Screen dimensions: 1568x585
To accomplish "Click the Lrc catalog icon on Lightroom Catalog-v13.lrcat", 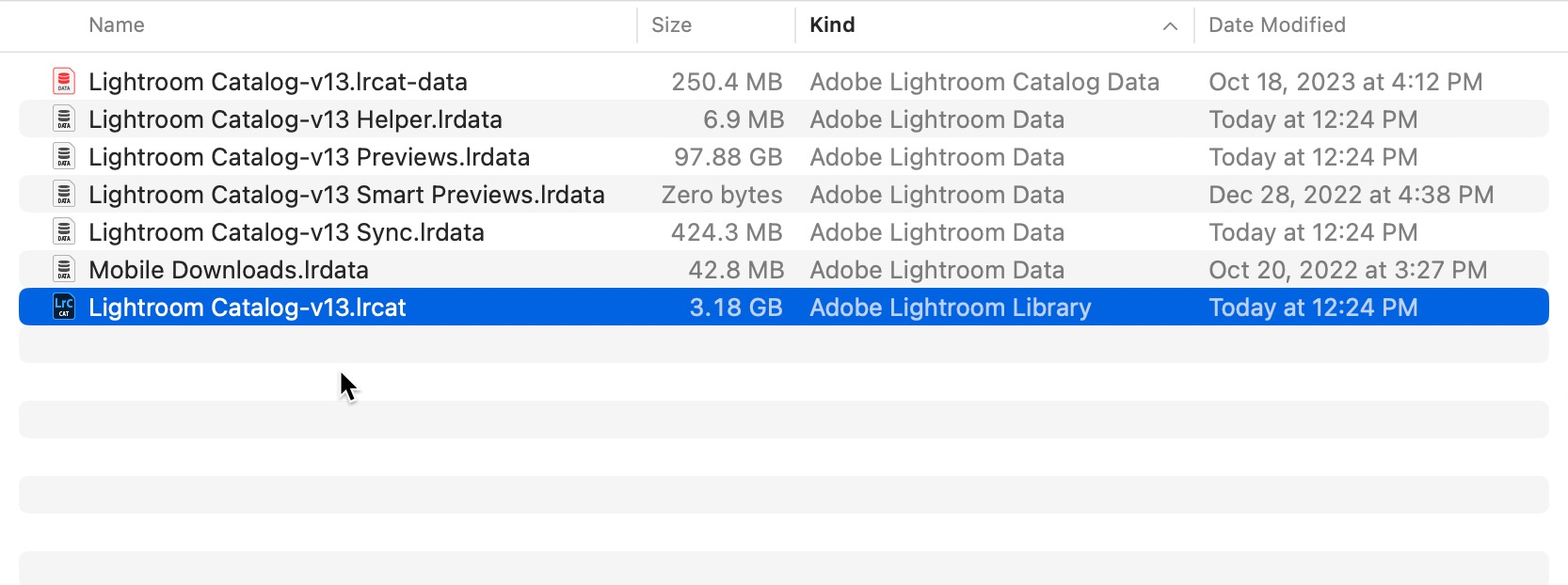I will click(x=63, y=307).
